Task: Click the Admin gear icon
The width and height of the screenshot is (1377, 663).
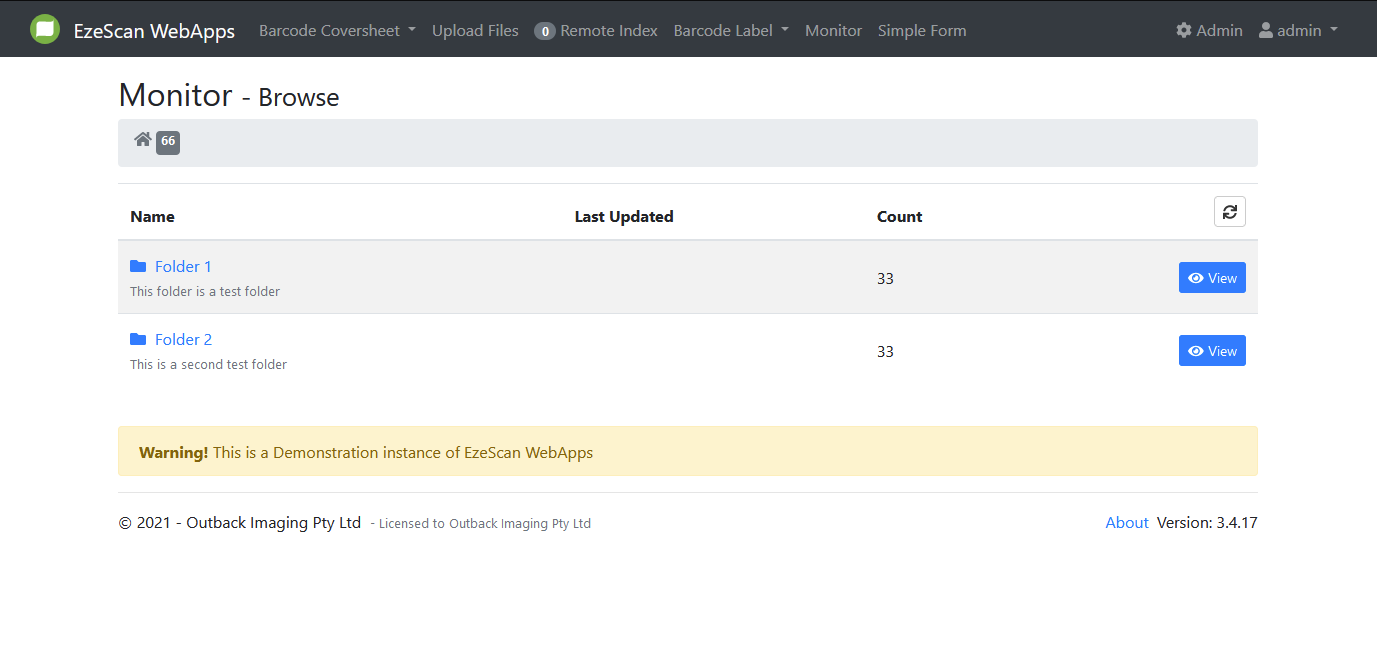Action: (1184, 31)
